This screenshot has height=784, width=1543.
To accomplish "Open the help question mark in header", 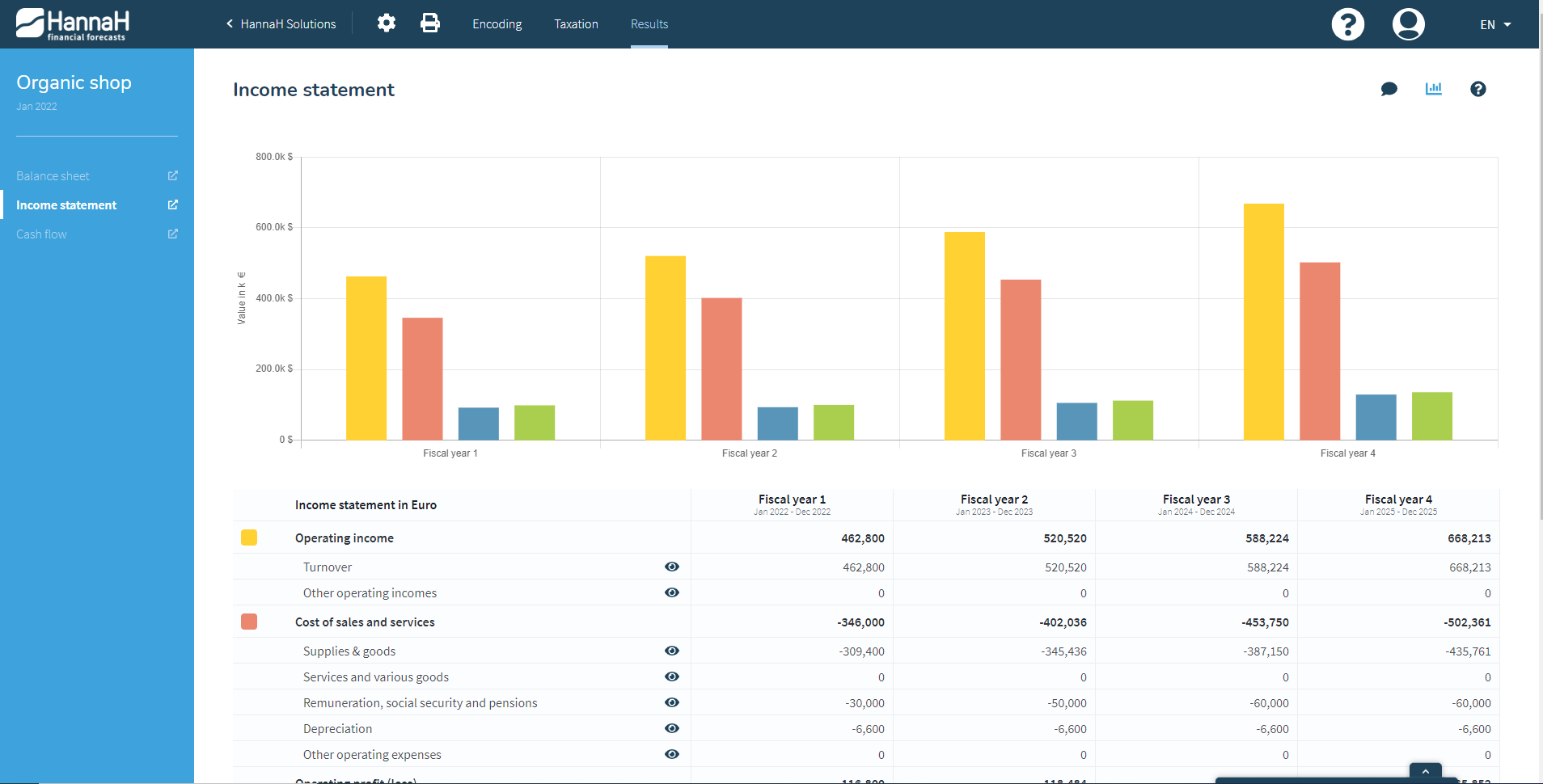I will (1348, 24).
